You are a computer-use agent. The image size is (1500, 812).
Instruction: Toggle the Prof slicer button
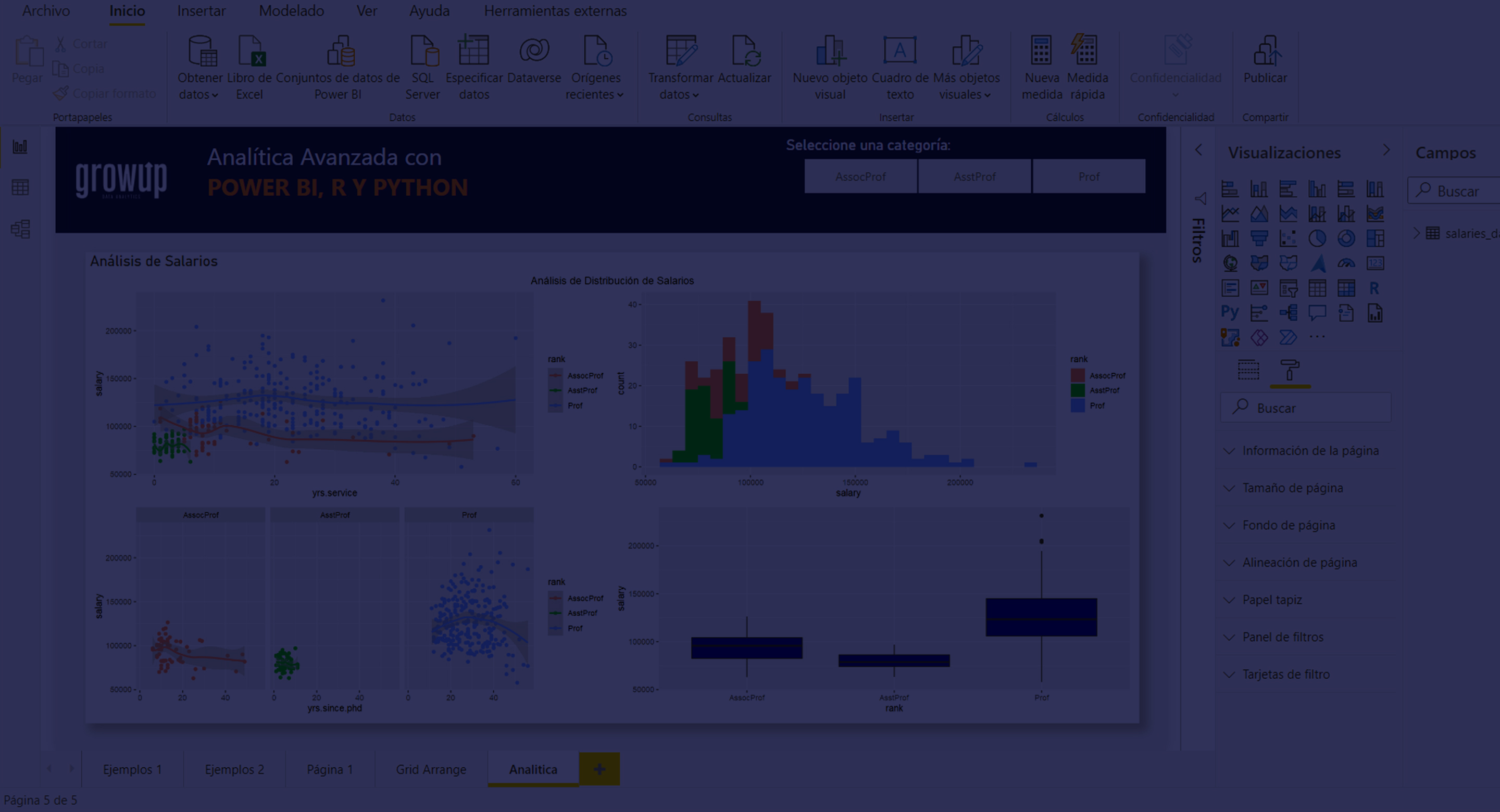point(1089,176)
